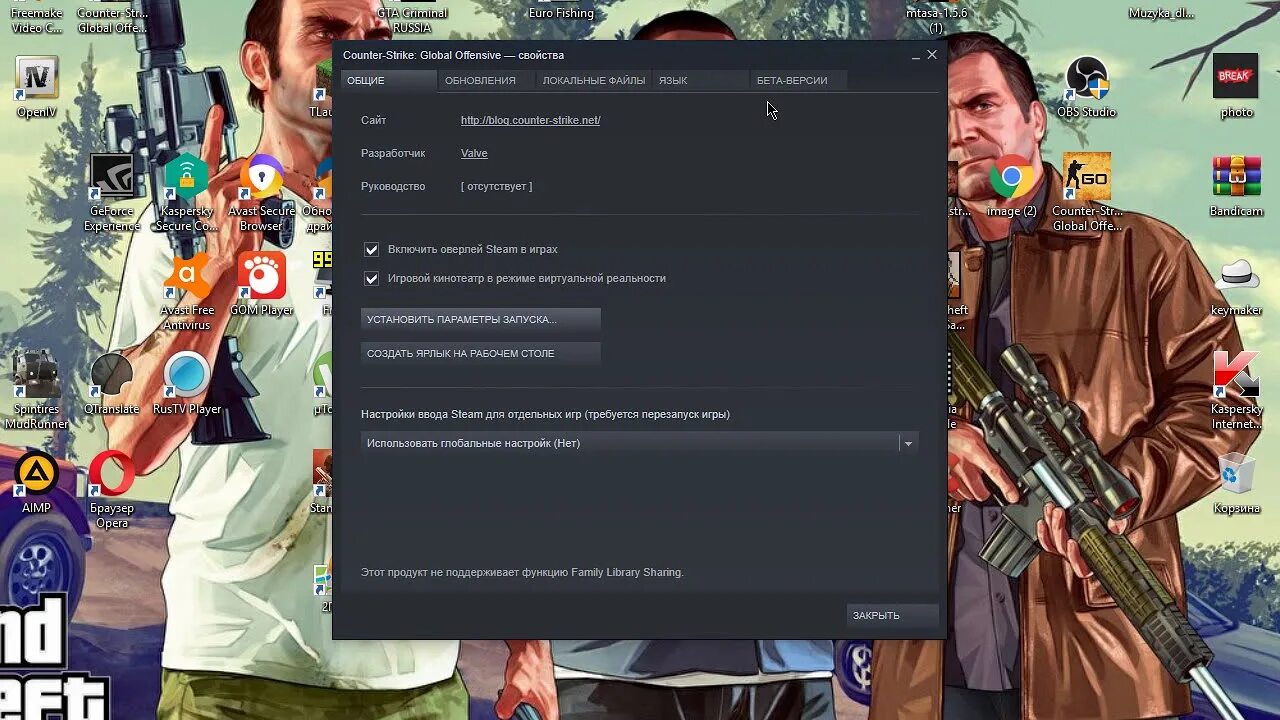Launch Avast Secure Browser shortcut
Viewport: 1280px width, 720px height.
[x=261, y=192]
